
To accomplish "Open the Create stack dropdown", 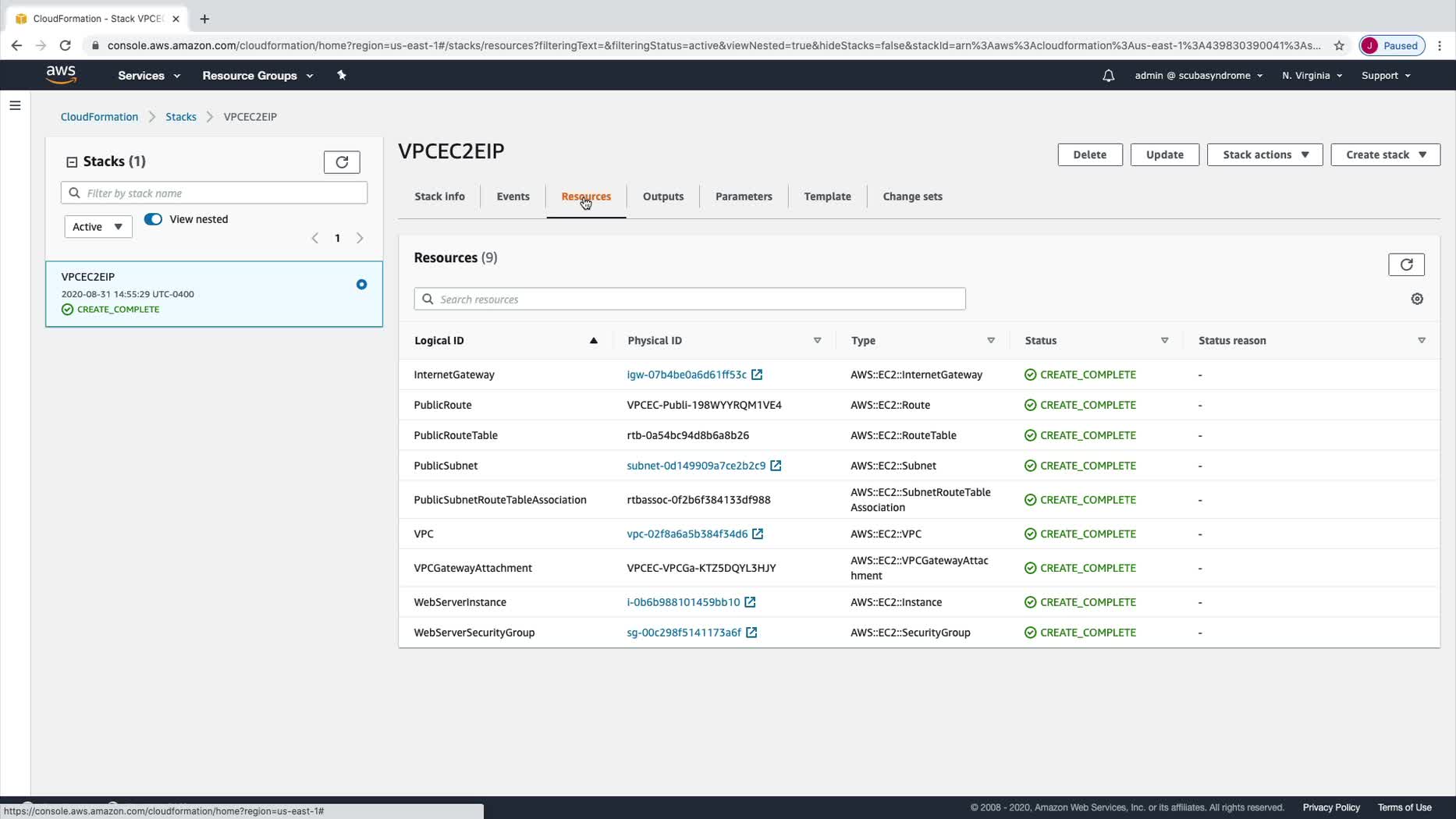I will pyautogui.click(x=1386, y=154).
